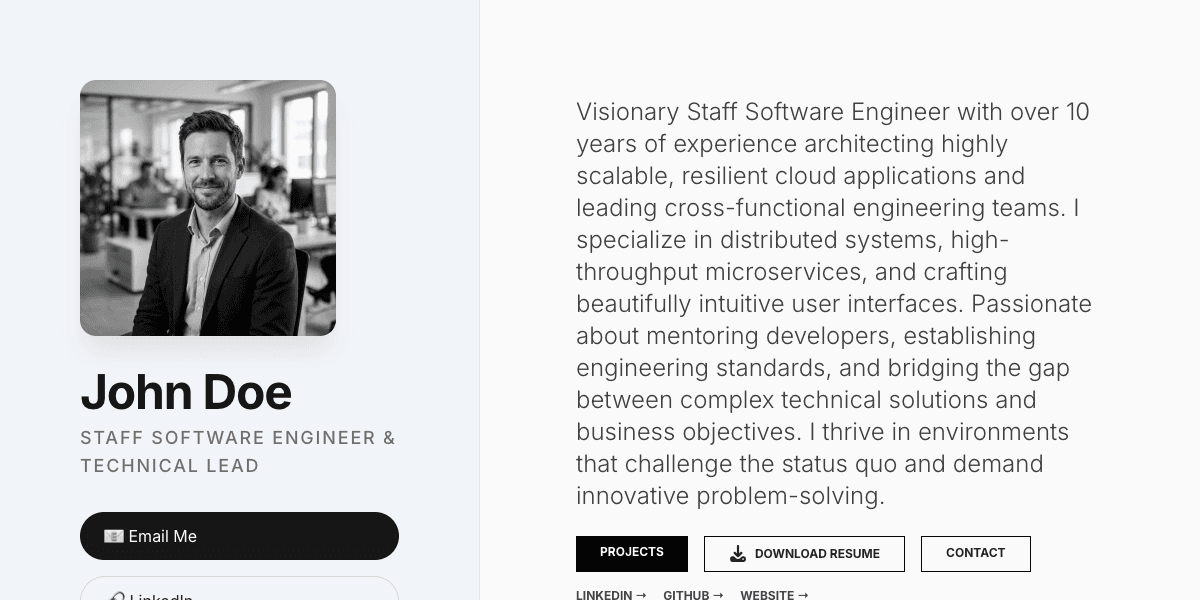The image size is (1200, 600).
Task: Open the LinkedIn pill button in sidebar
Action: tap(239, 590)
